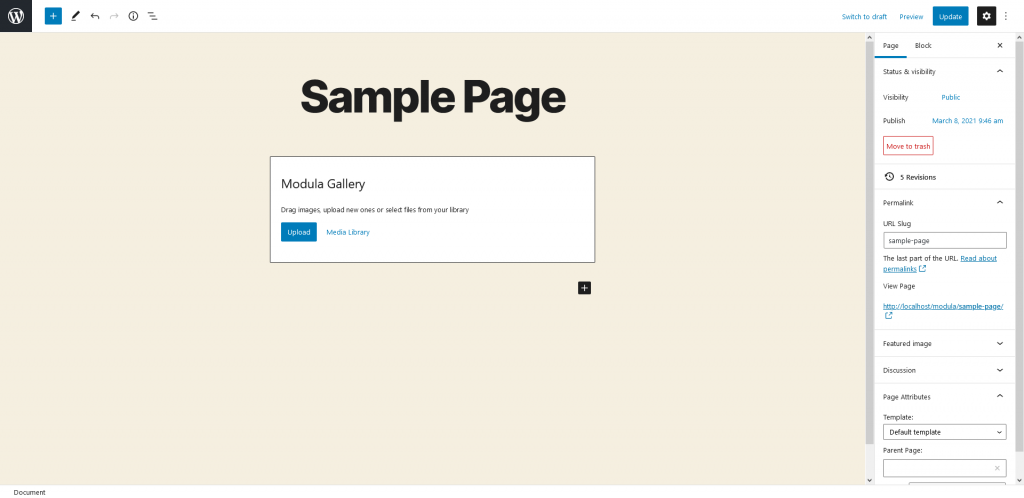Viewport: 1024px width, 498px height.
Task: Click the WordPress logo icon
Action: 16,16
